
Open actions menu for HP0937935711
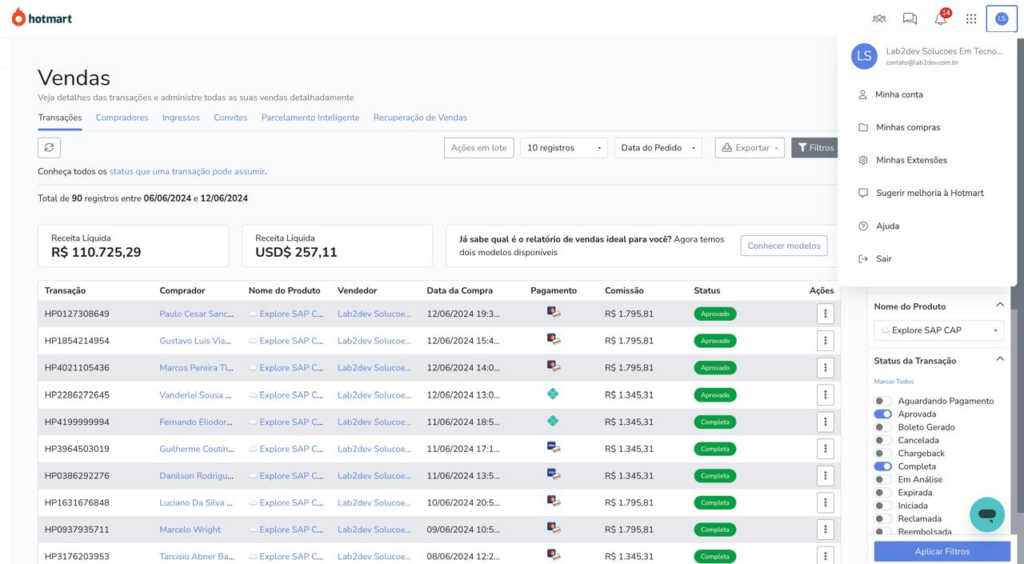coord(825,529)
